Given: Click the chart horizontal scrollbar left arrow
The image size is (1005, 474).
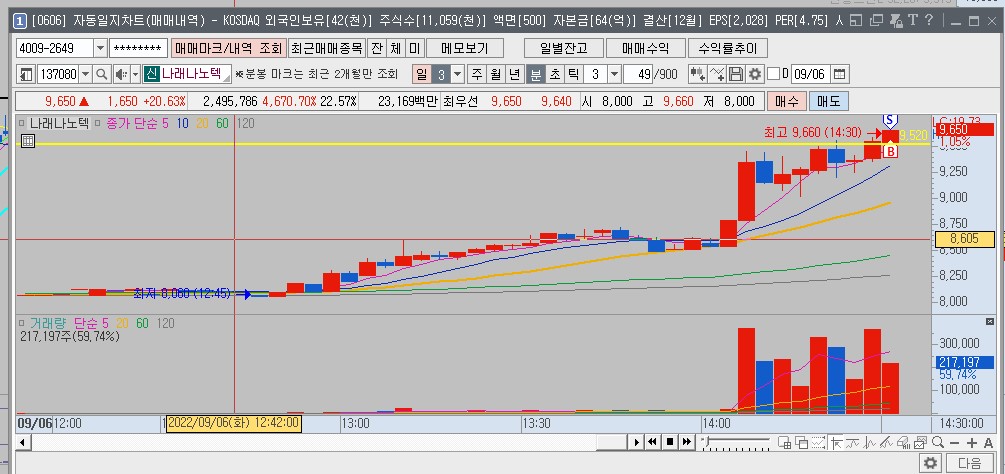Looking at the screenshot, I should click(x=22, y=443).
